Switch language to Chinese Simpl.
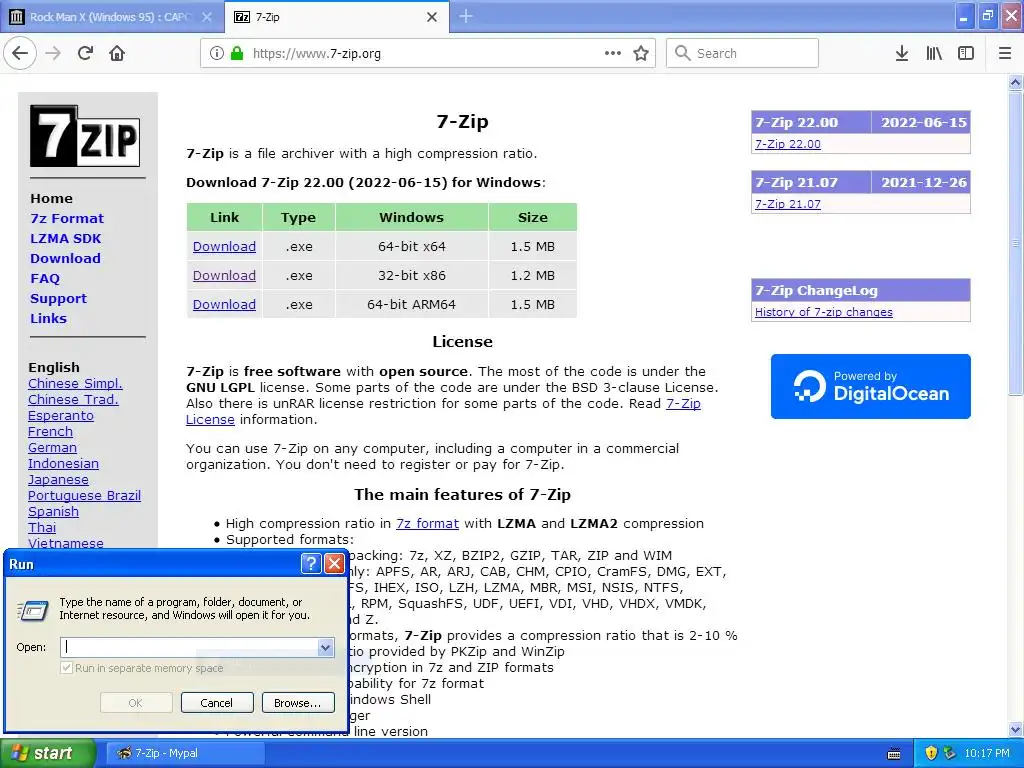Image resolution: width=1024 pixels, height=768 pixels. tap(75, 383)
